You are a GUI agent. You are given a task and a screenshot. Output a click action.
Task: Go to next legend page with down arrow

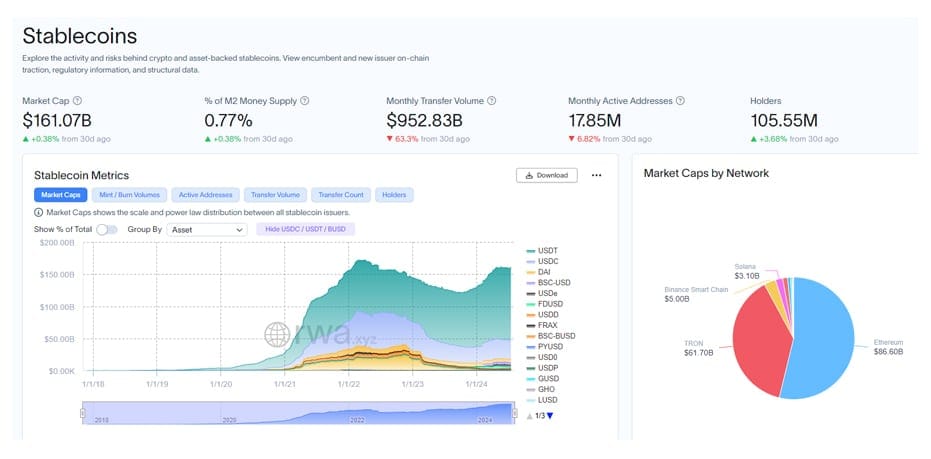pos(549,415)
